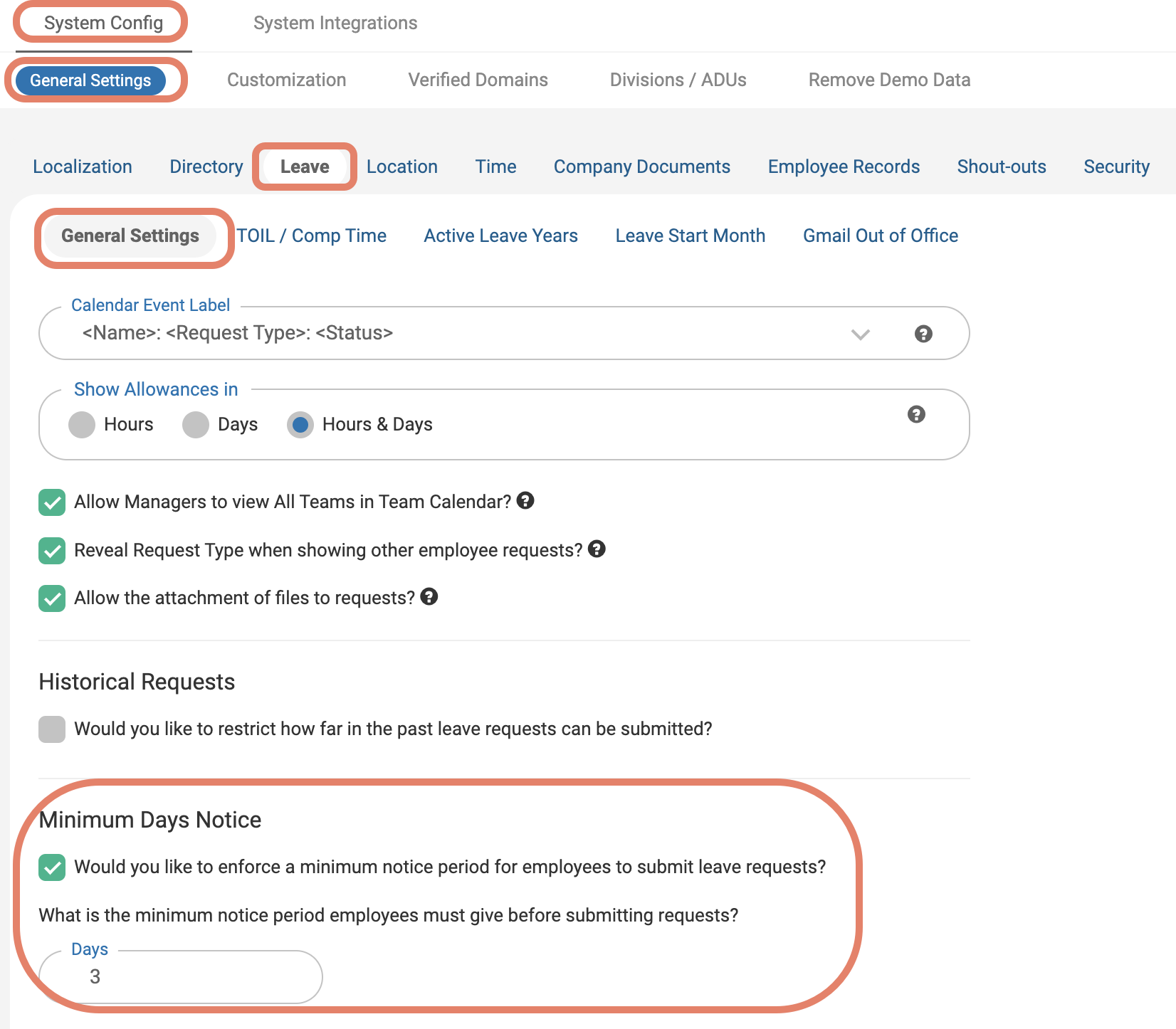Open the Leave Start Month settings
The width and height of the screenshot is (1176, 1029).
(690, 236)
